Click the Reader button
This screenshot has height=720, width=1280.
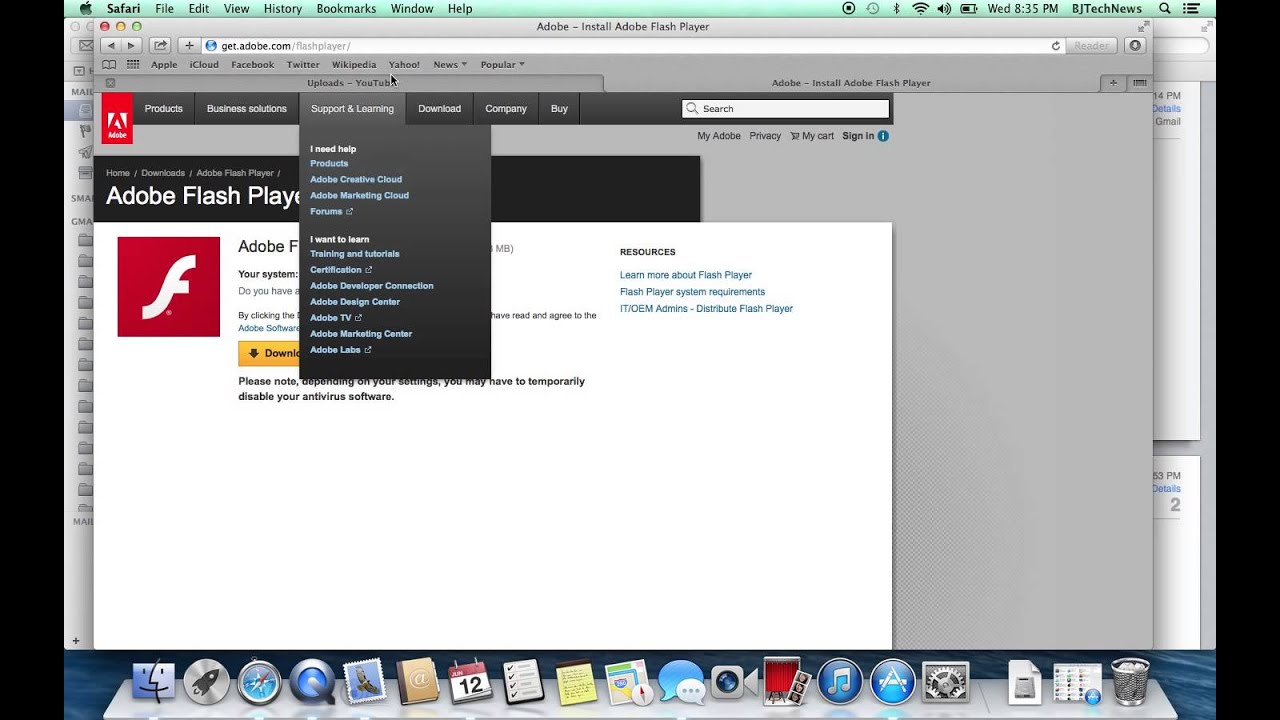pos(1091,46)
